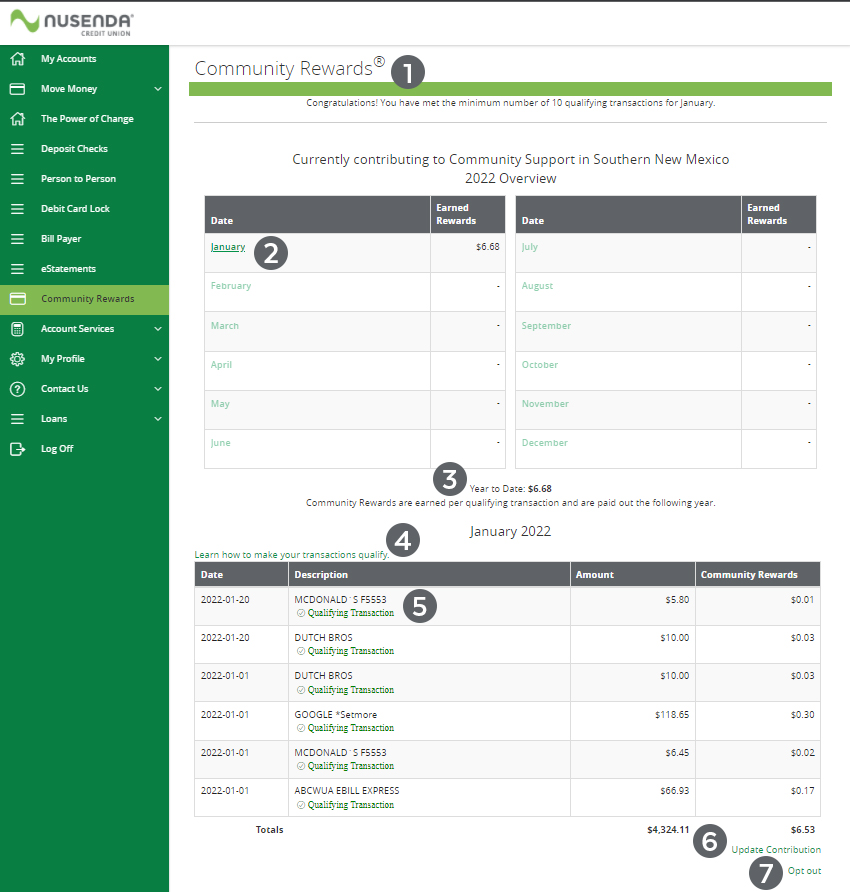
Task: Go to Deposit Checks
Action: 74,148
